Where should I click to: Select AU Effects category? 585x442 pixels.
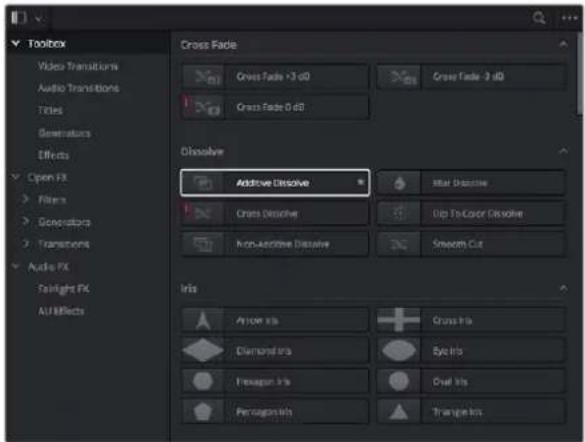coord(61,311)
